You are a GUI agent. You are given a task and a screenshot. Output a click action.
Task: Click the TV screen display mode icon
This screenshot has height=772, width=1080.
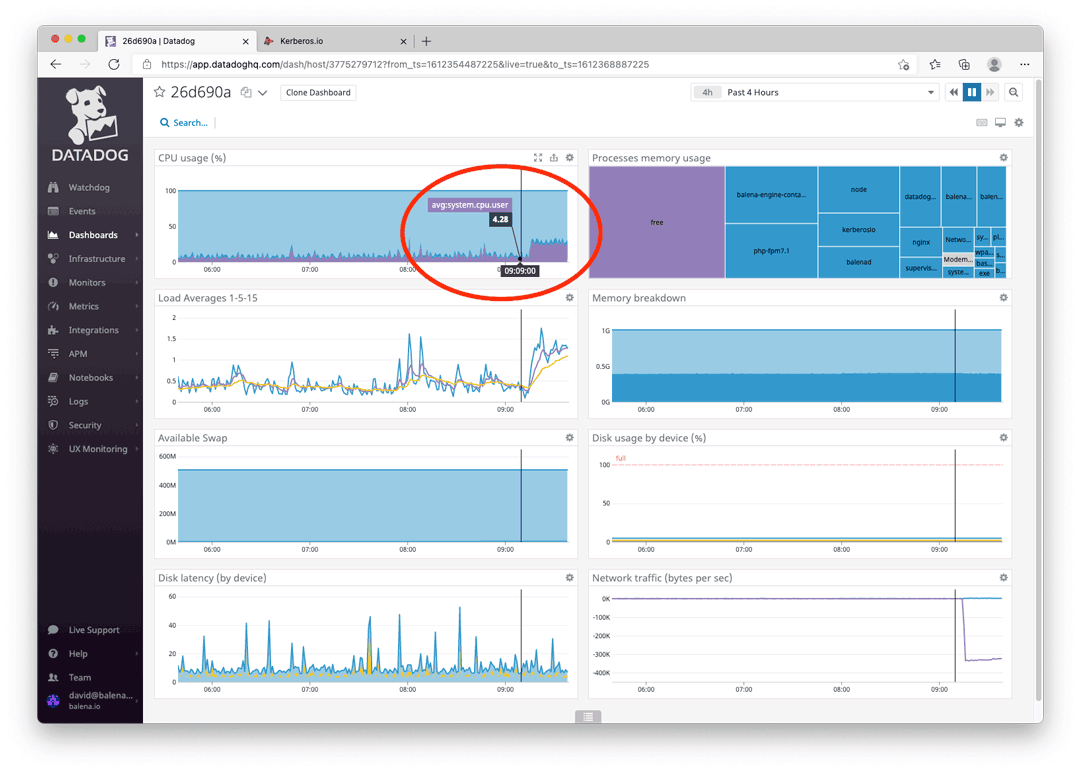click(x=998, y=121)
